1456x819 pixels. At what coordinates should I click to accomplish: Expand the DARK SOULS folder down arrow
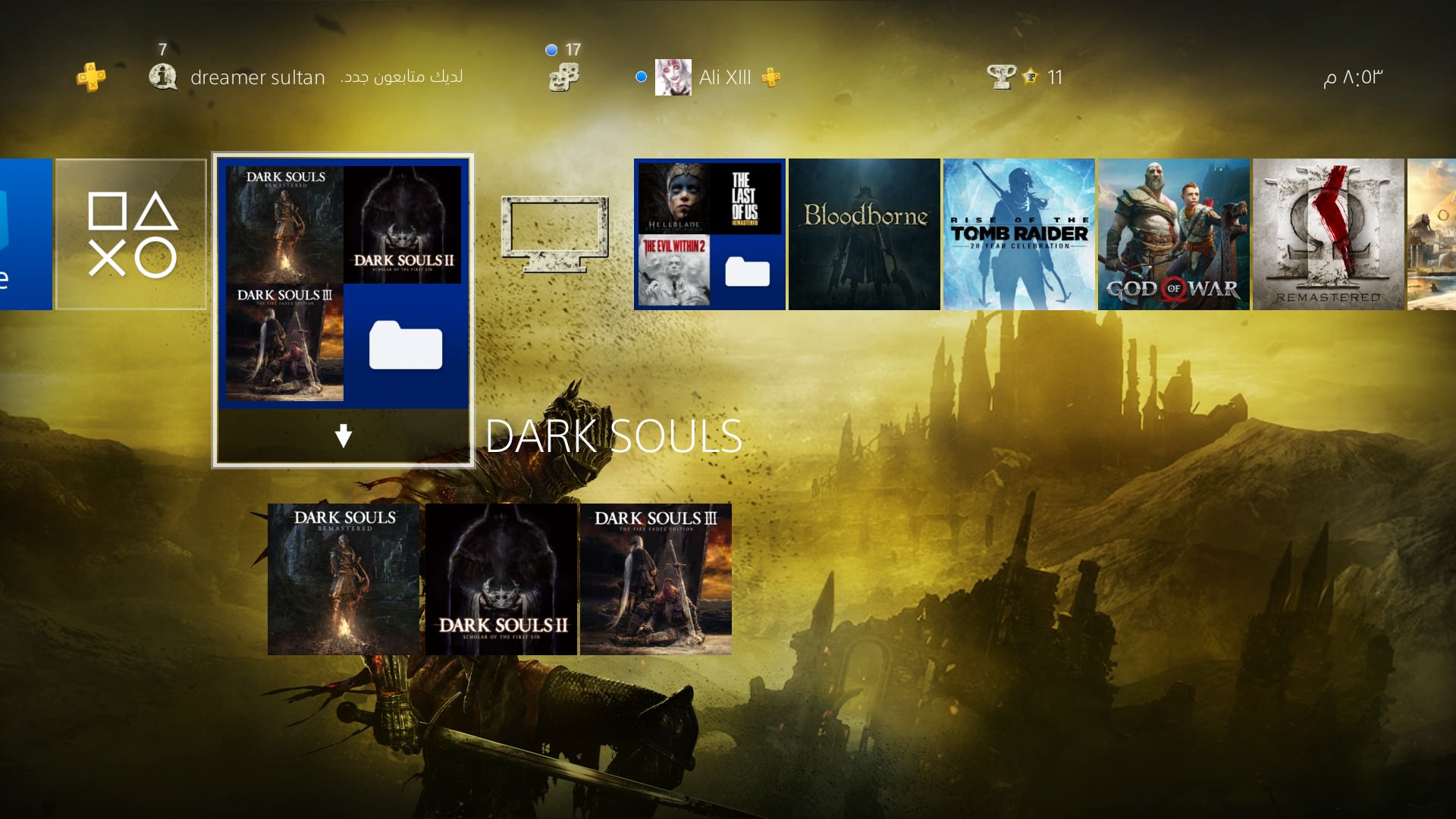coord(344,435)
